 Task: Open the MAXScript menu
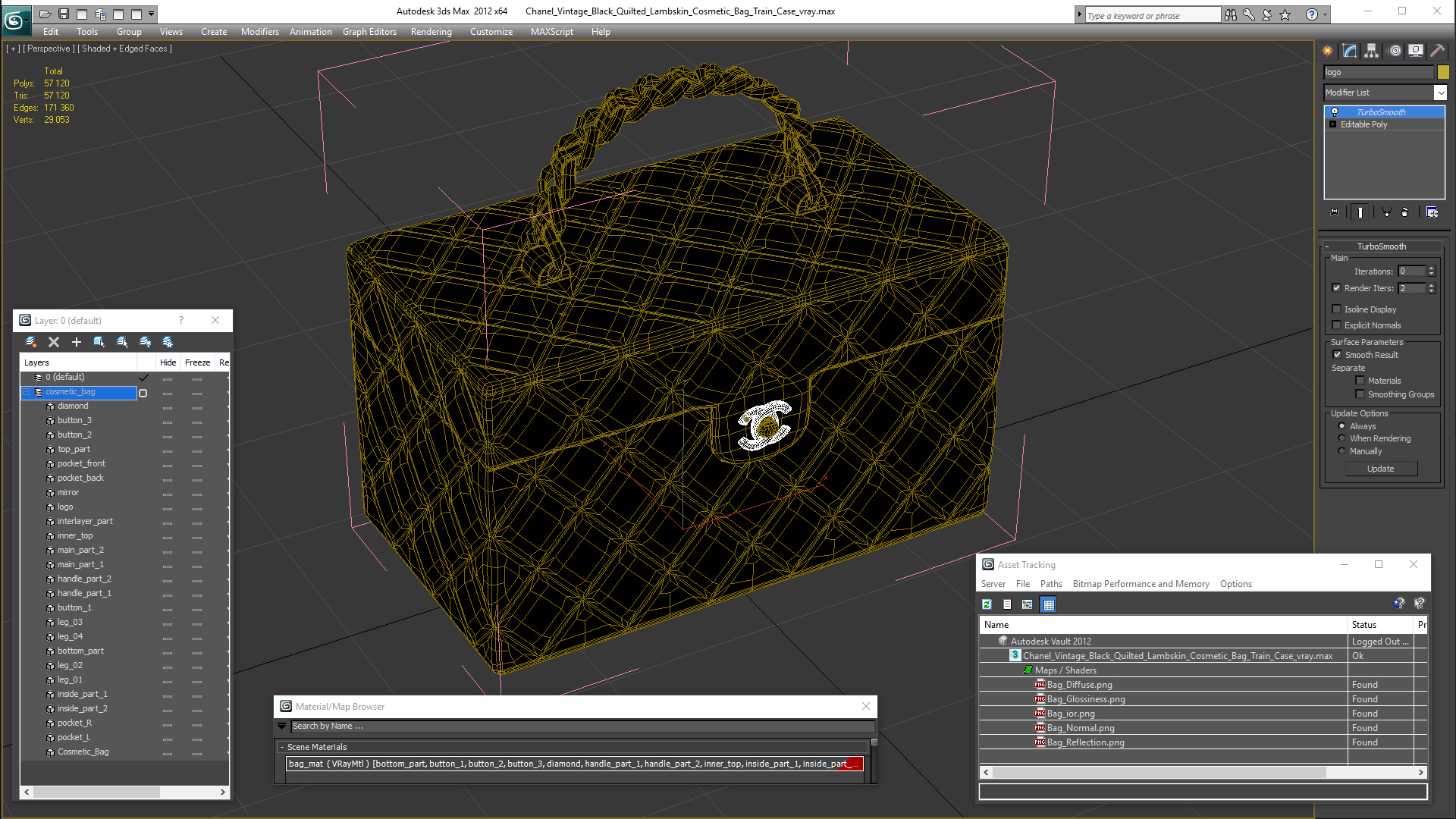[551, 32]
